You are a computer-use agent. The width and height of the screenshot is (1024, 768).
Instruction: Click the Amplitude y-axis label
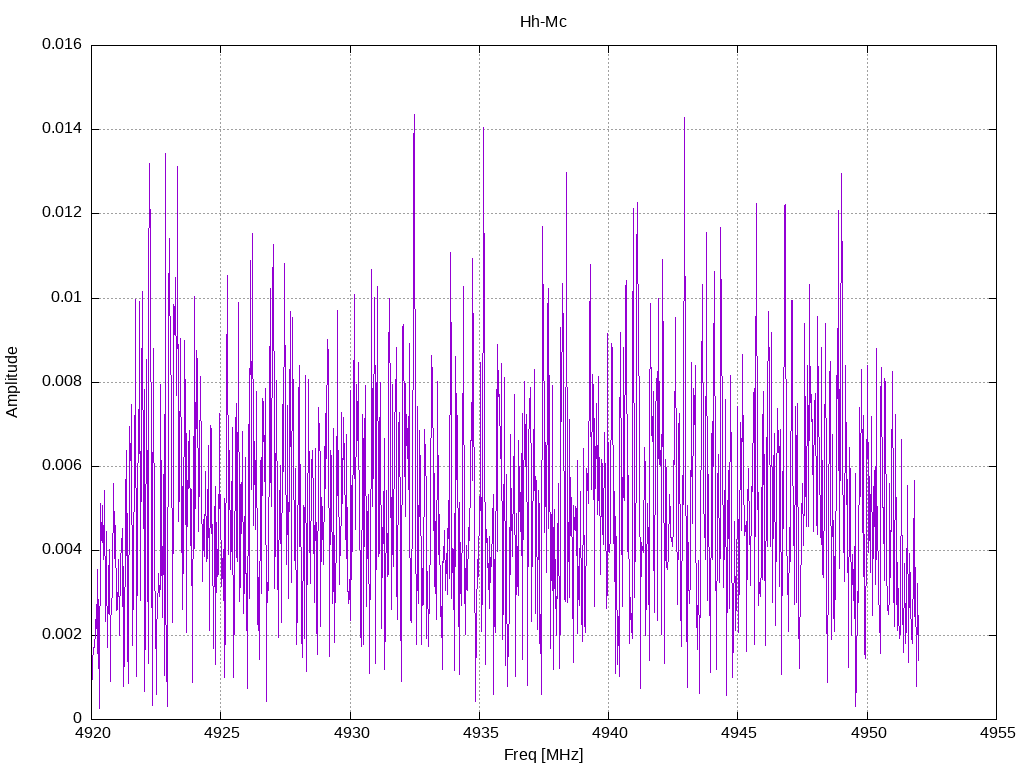[12, 382]
